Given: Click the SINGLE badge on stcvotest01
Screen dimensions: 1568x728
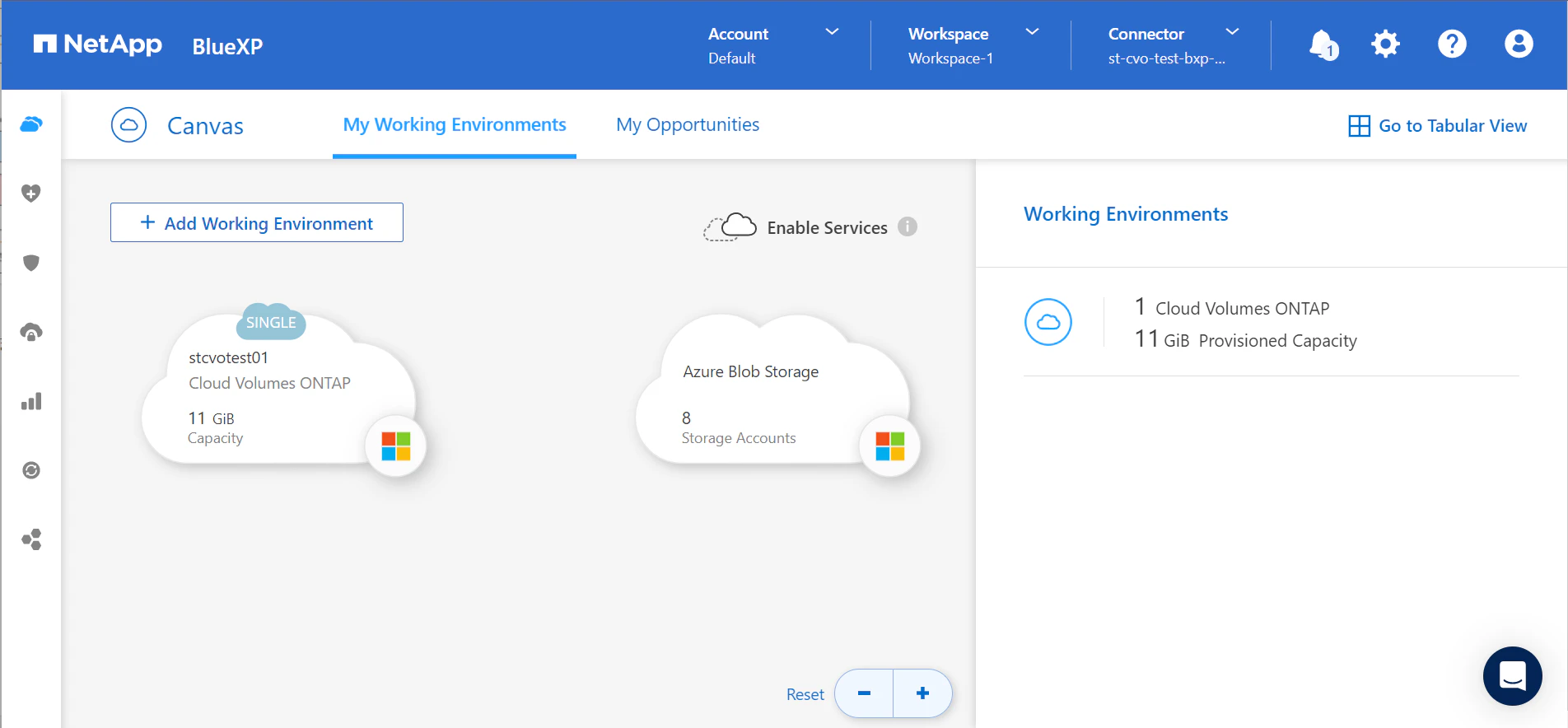Looking at the screenshot, I should pos(271,323).
